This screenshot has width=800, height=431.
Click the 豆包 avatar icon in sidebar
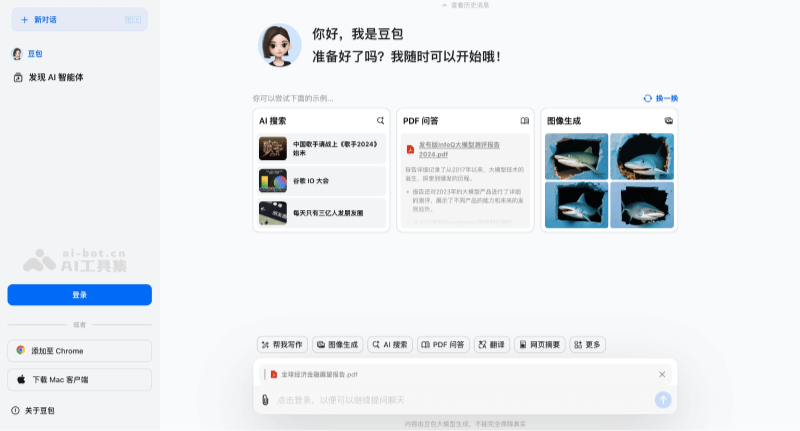coord(17,54)
